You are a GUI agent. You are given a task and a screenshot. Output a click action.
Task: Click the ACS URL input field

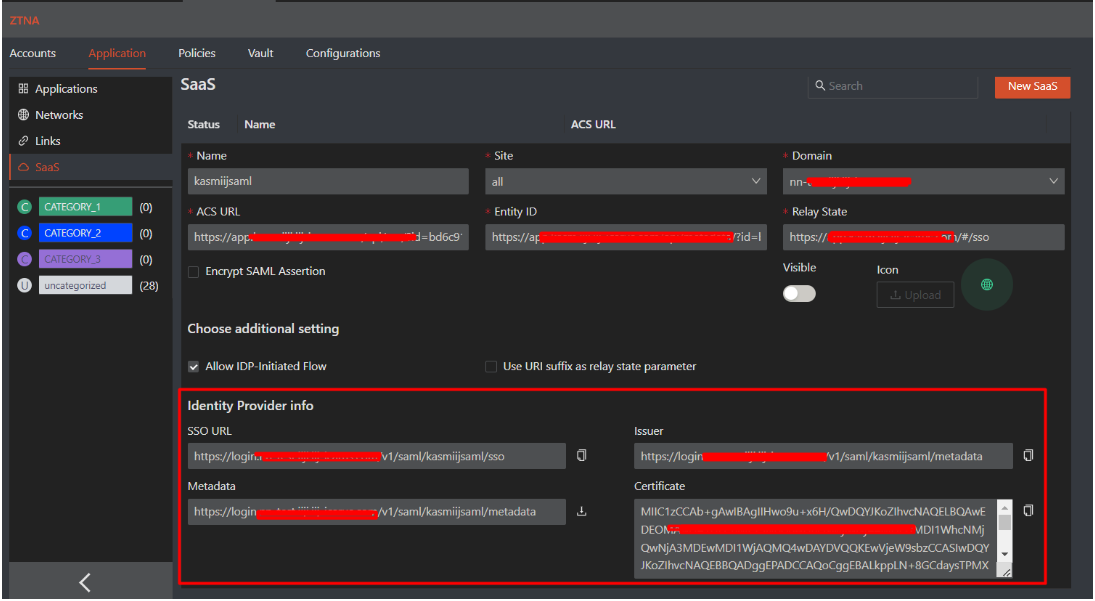coord(328,237)
